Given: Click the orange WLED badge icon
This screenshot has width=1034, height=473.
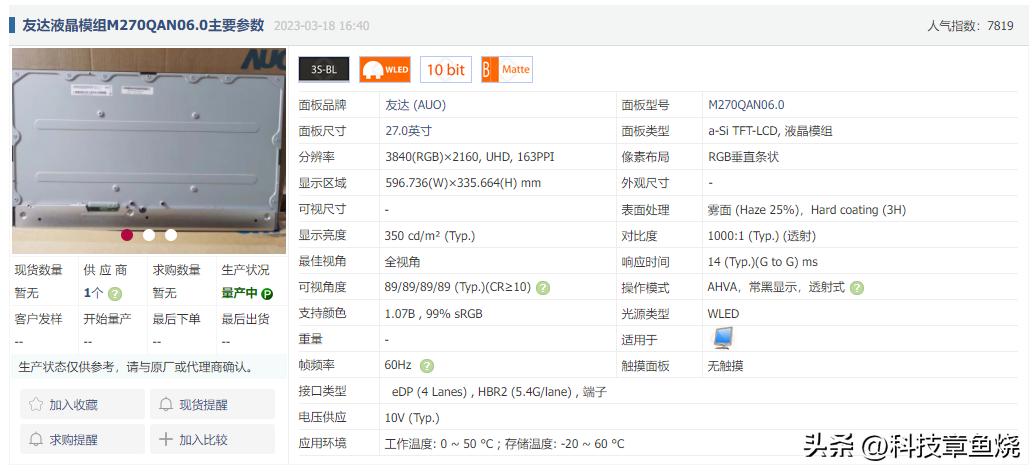Looking at the screenshot, I should coord(384,69).
